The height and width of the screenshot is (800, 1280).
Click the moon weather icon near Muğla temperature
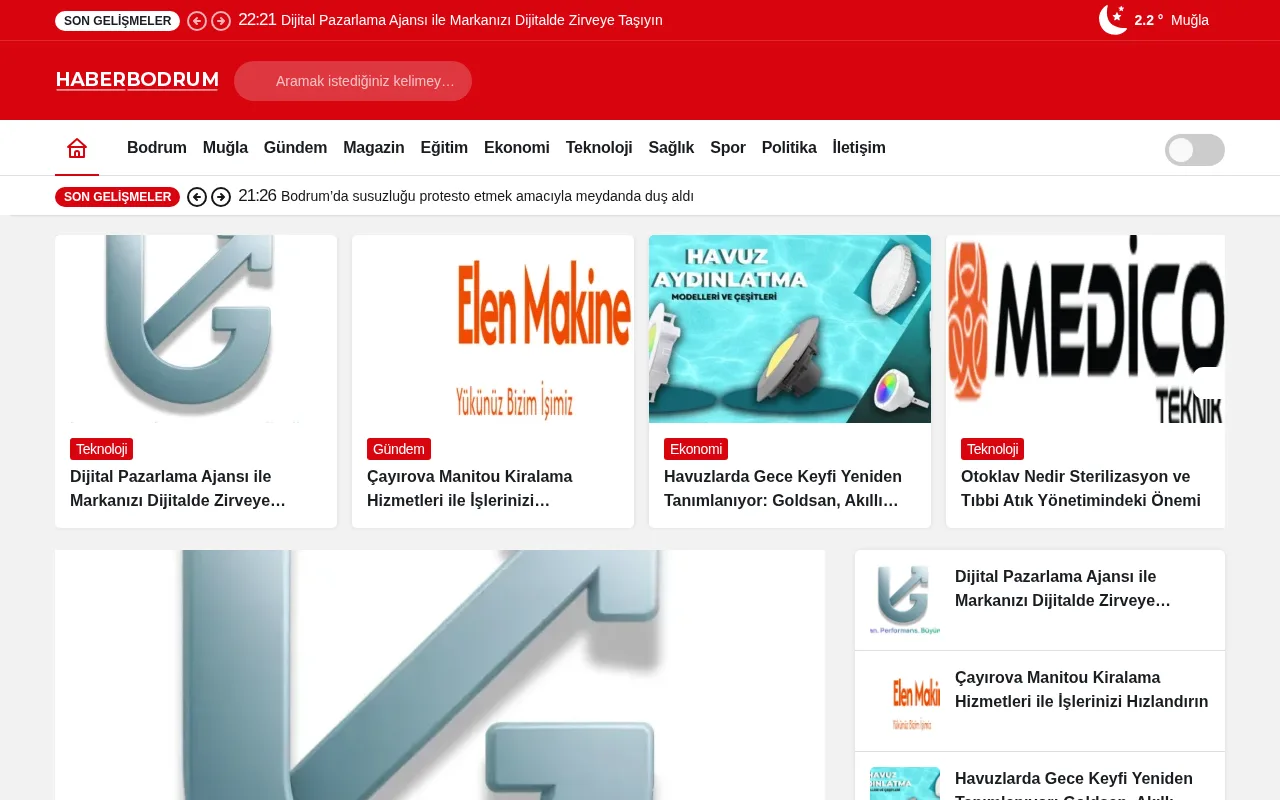[x=1113, y=20]
